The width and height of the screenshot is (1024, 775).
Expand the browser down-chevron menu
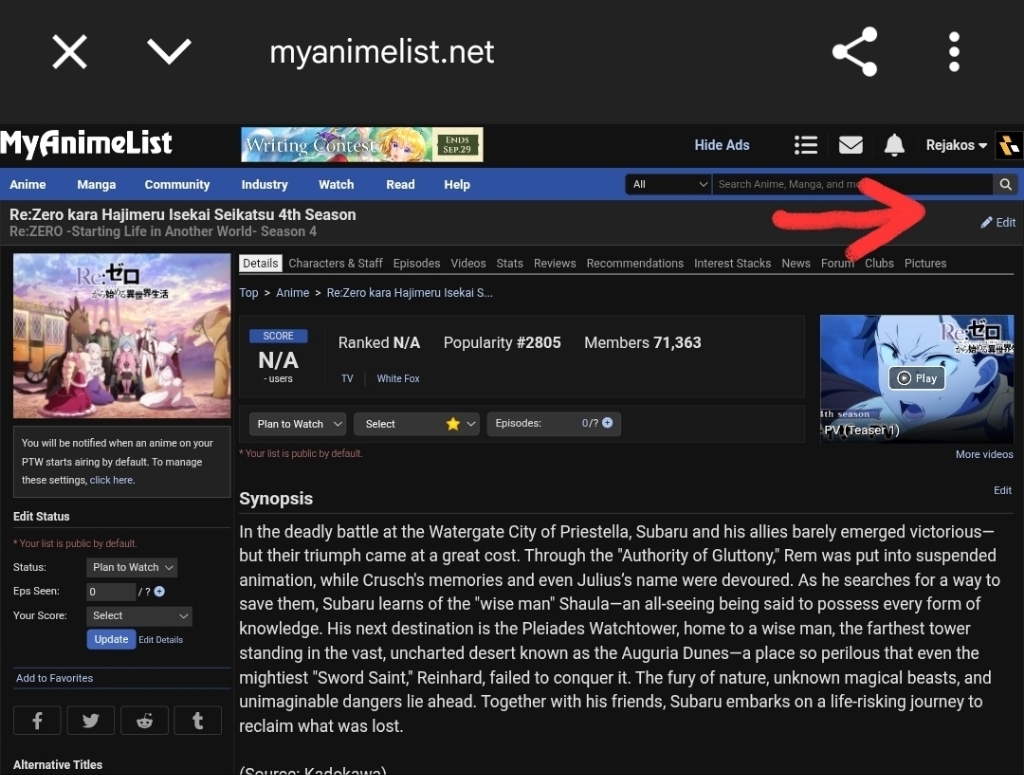click(x=169, y=52)
